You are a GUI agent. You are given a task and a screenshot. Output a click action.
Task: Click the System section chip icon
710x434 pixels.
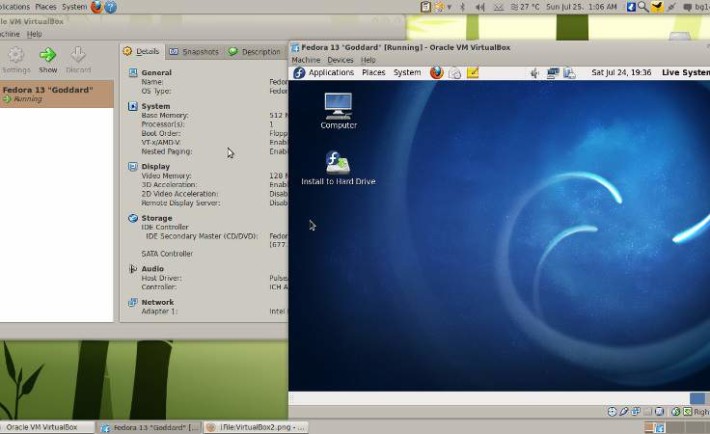(133, 106)
